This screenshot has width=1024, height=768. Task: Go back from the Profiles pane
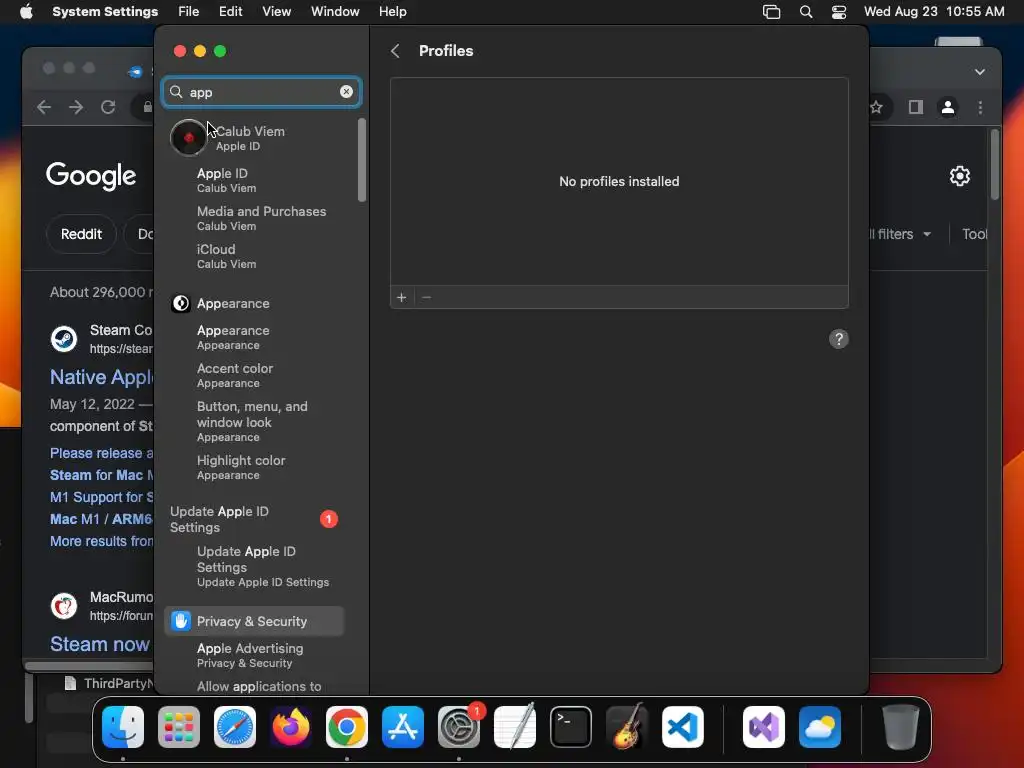click(395, 51)
